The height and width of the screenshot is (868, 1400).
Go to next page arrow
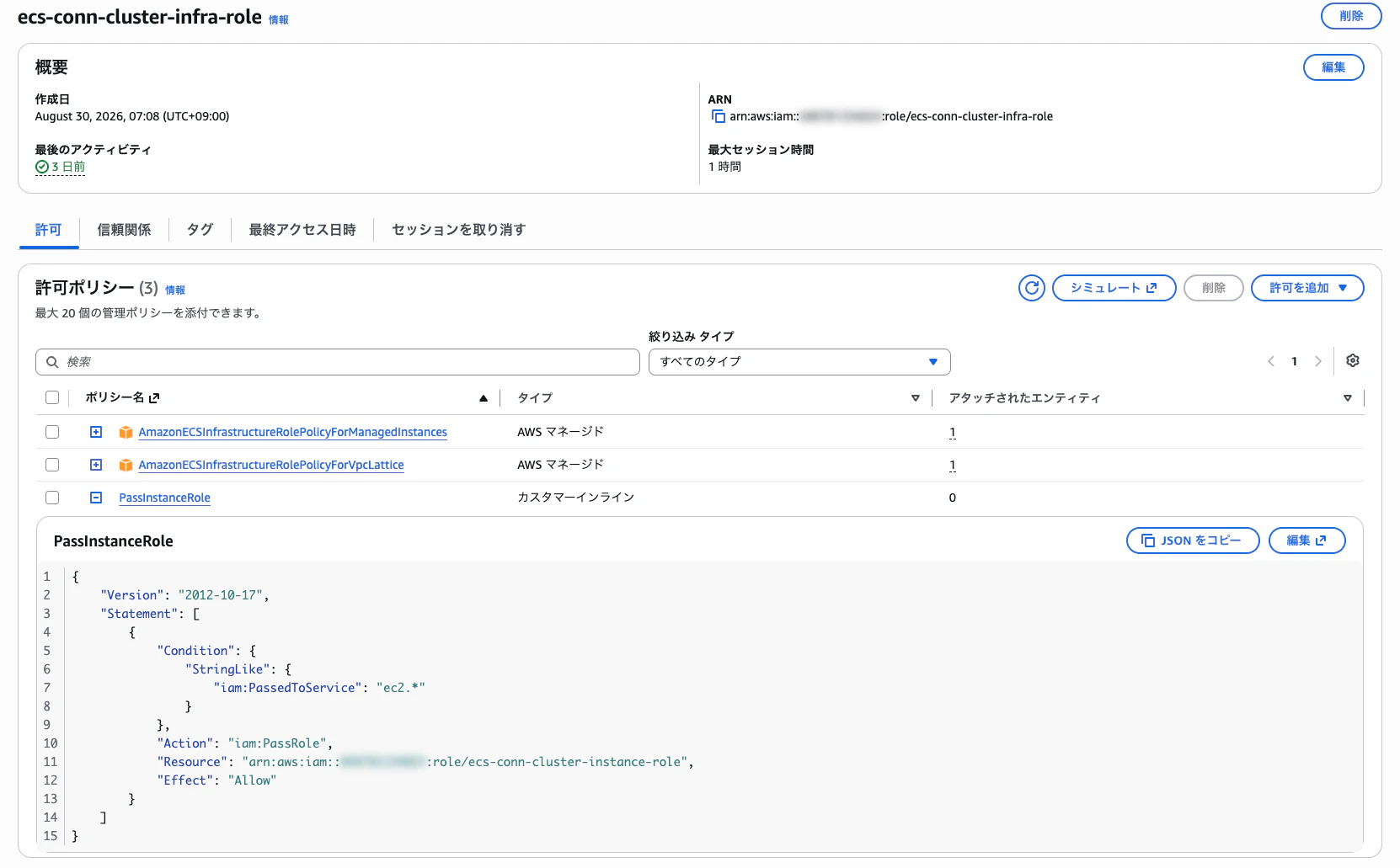coord(1318,362)
